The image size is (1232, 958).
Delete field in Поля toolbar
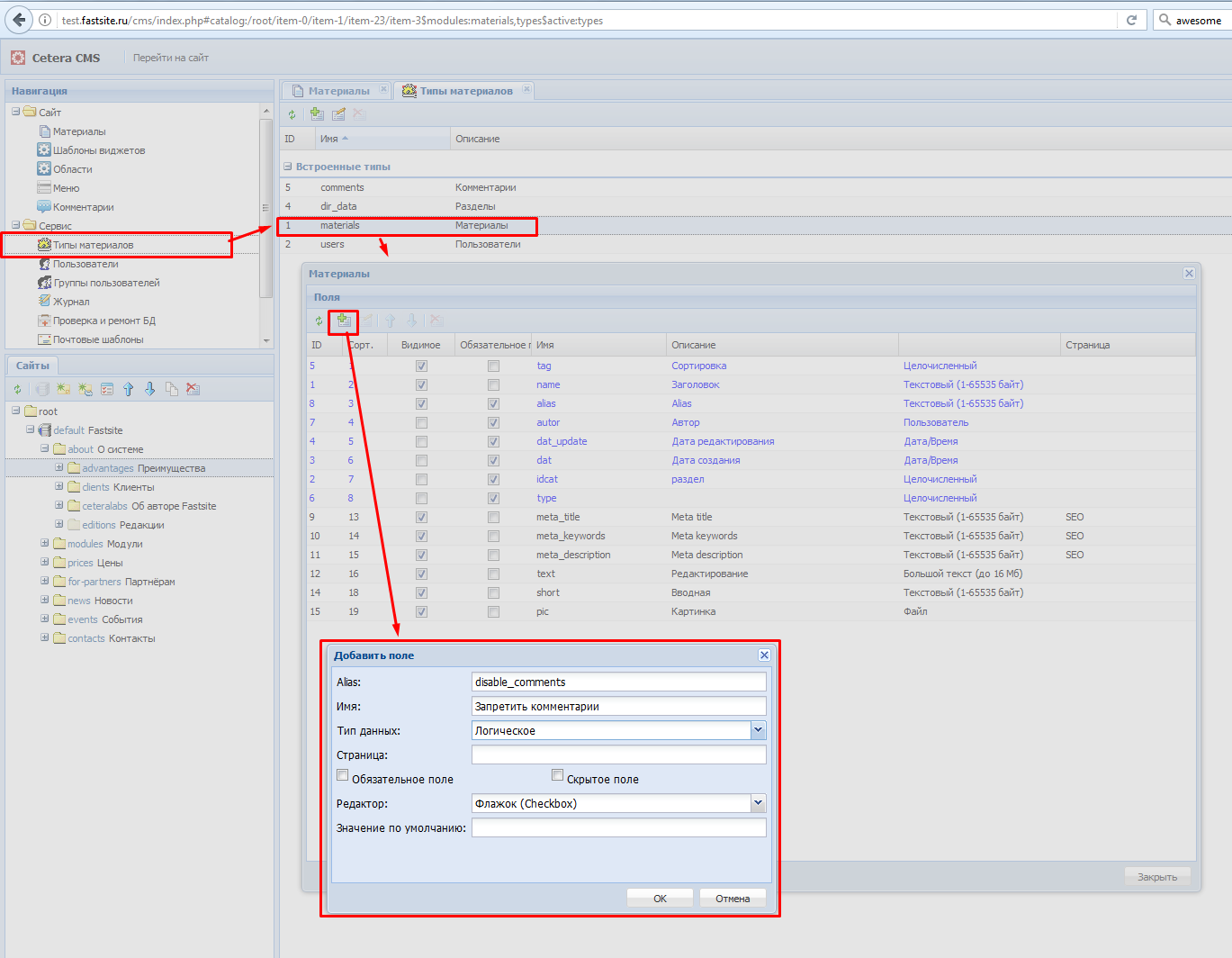pyautogui.click(x=436, y=321)
